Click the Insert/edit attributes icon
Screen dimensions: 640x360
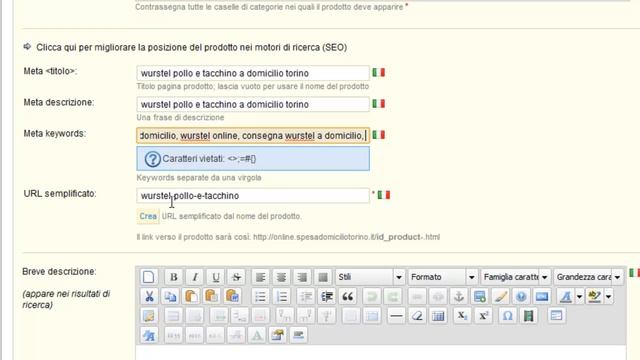point(278,335)
